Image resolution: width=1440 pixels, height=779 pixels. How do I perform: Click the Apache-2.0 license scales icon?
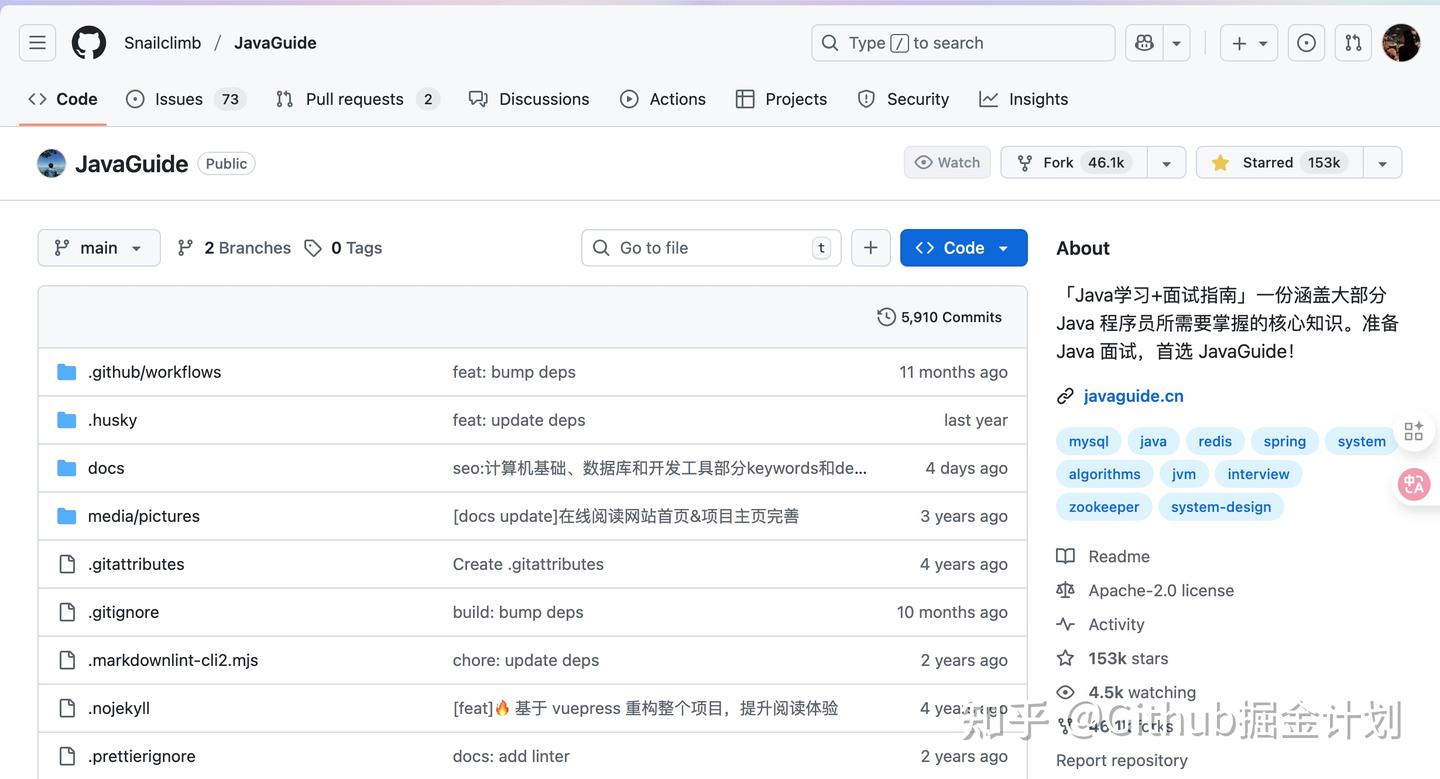[x=1066, y=590]
